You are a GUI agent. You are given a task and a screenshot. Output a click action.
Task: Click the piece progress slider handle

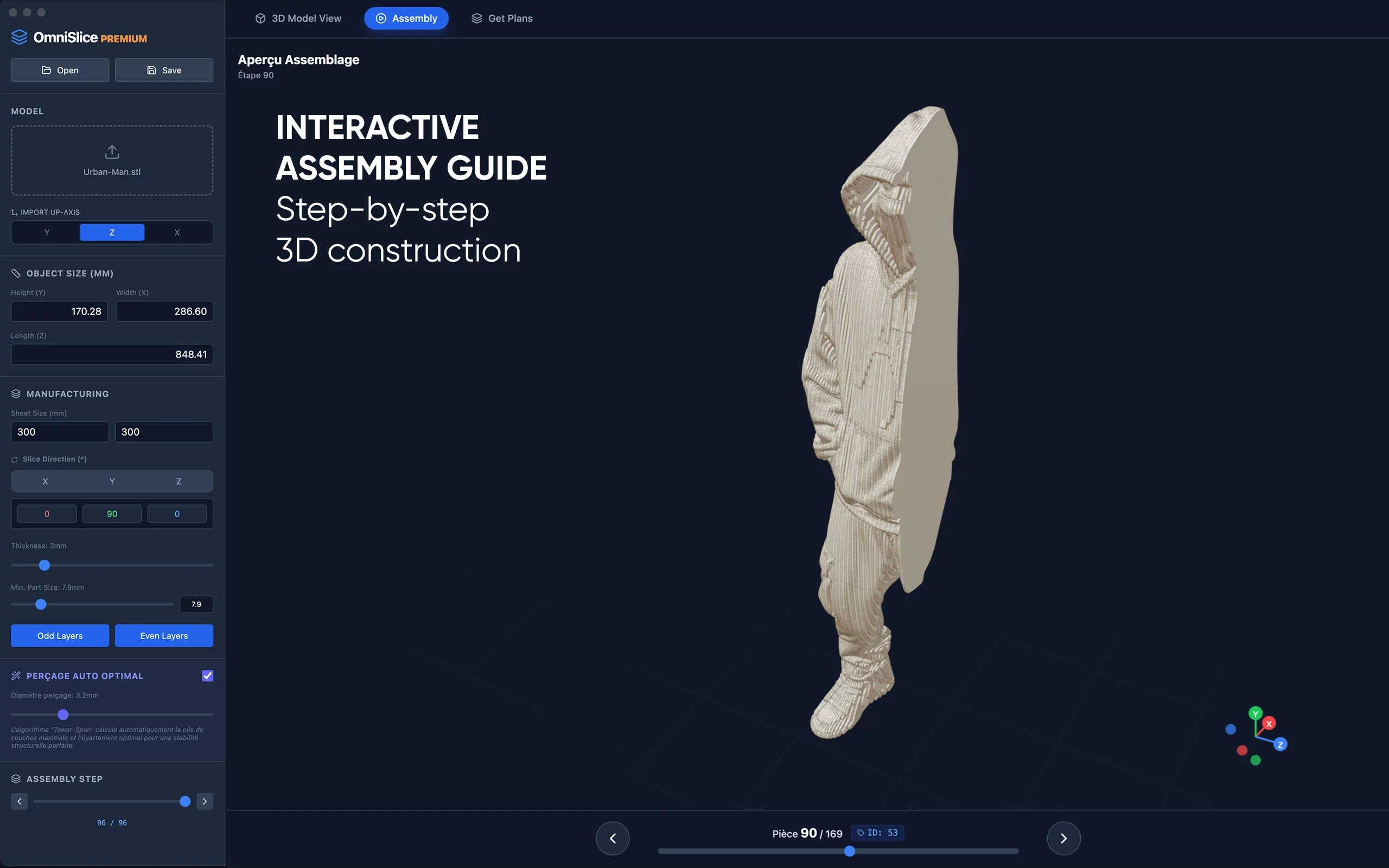pyautogui.click(x=850, y=851)
